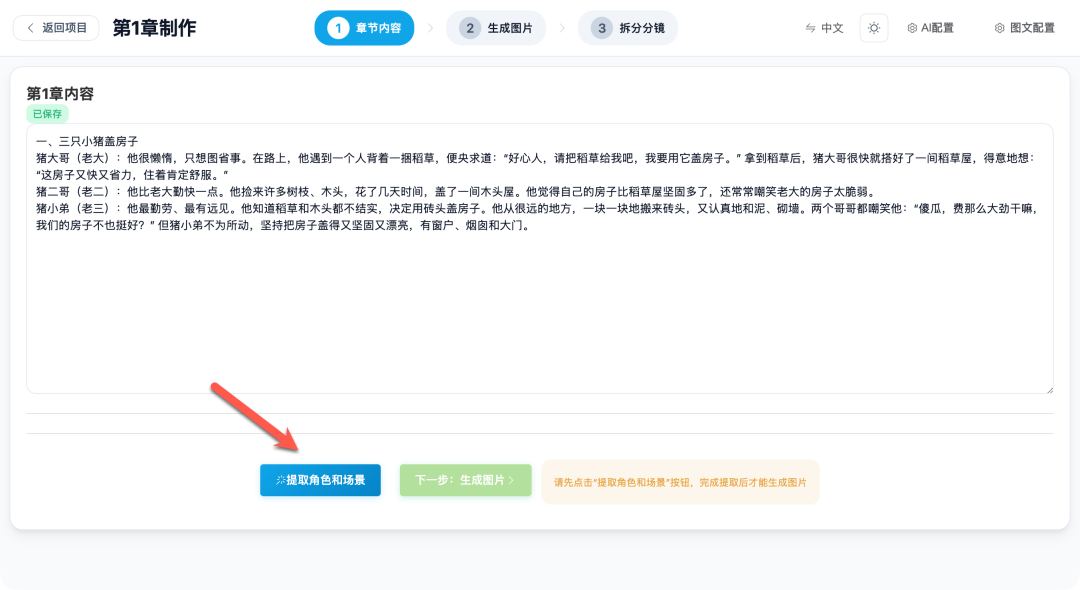This screenshot has height=590, width=1080.
Task: Click inside the chapter content text area
Action: point(540,260)
